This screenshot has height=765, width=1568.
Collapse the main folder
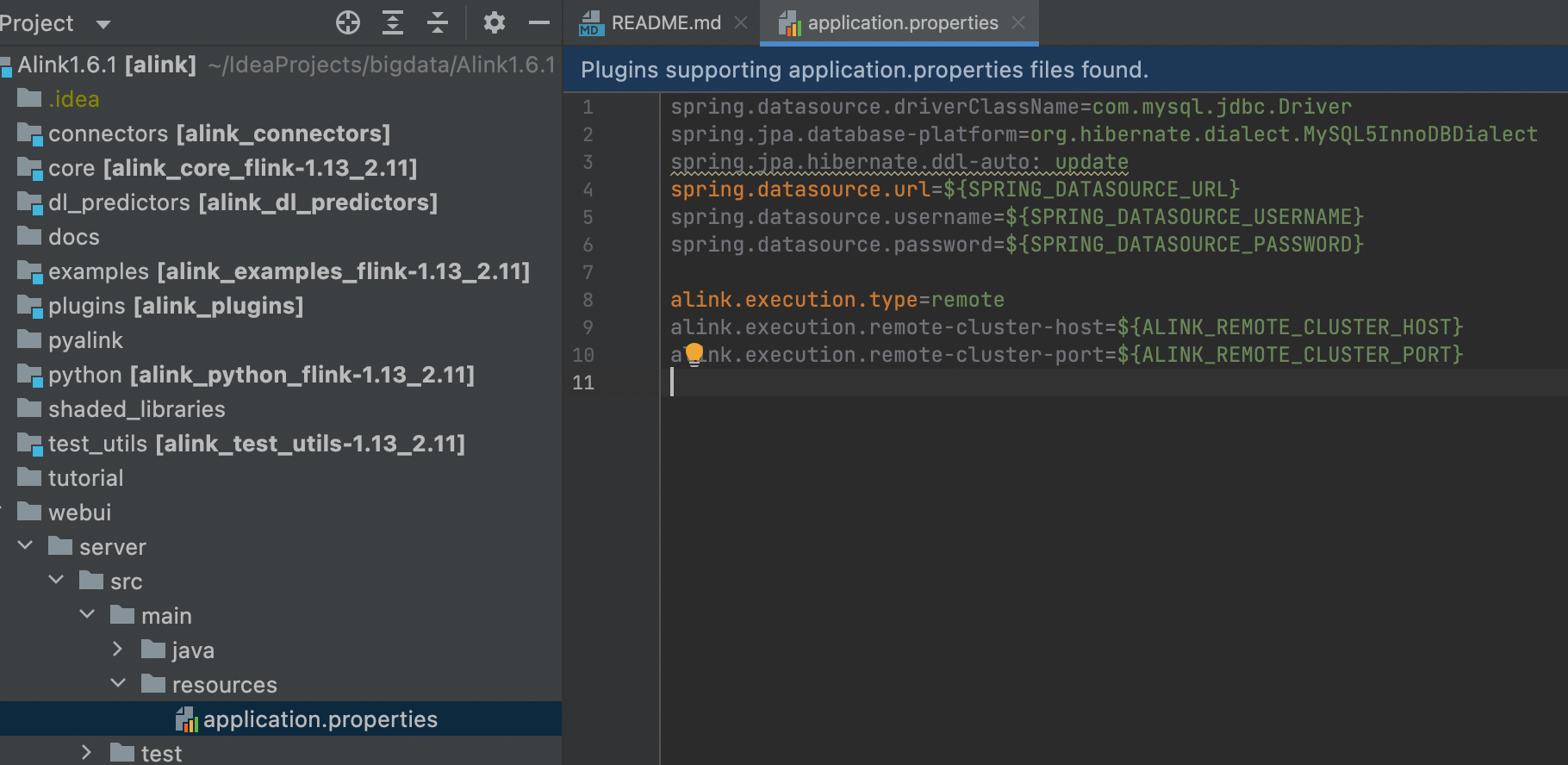(88, 614)
